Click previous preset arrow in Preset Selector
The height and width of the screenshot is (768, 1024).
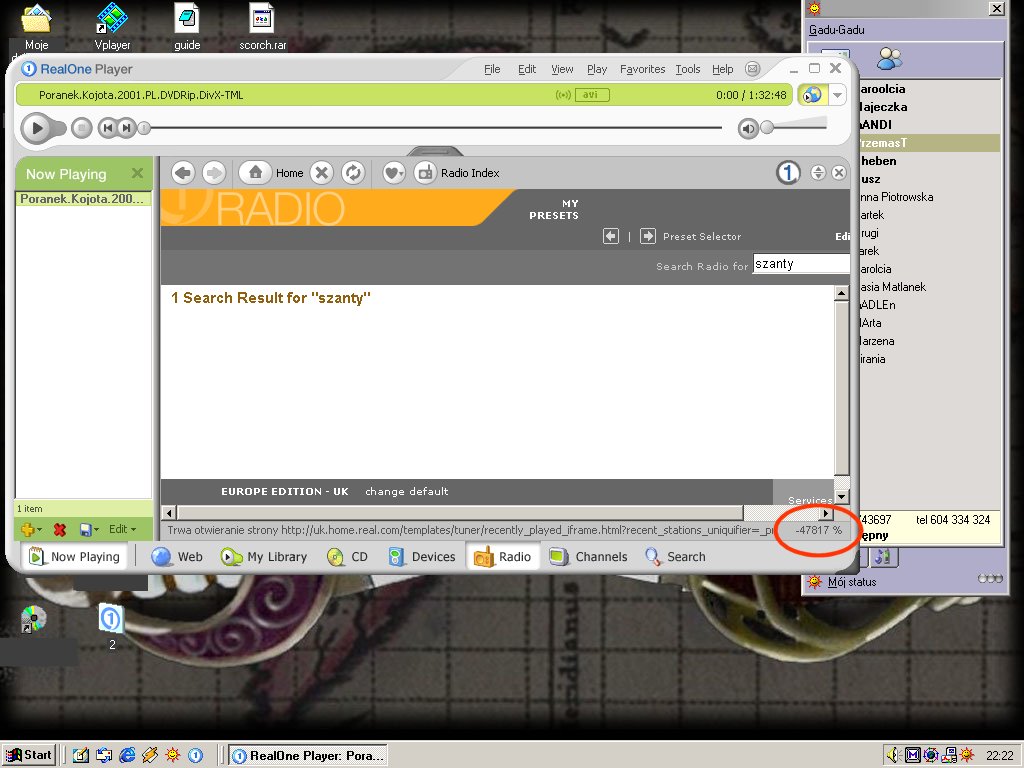coord(611,236)
